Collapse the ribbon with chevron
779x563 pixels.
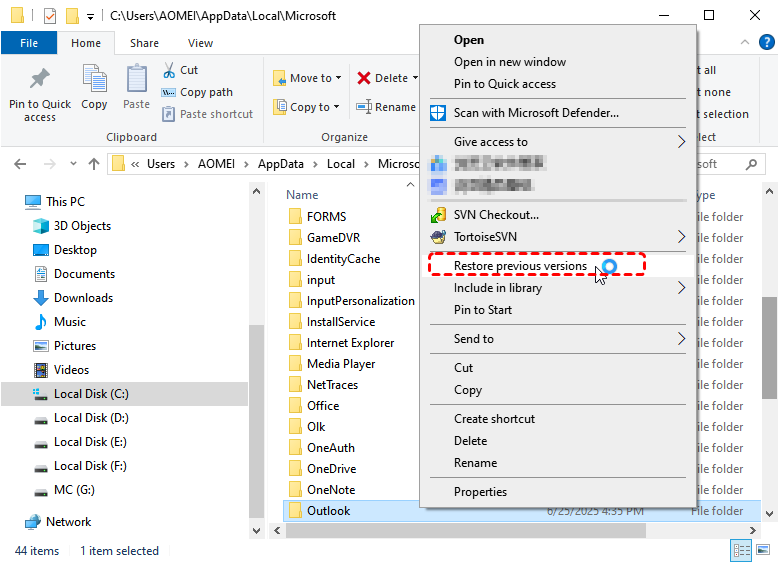pos(744,42)
